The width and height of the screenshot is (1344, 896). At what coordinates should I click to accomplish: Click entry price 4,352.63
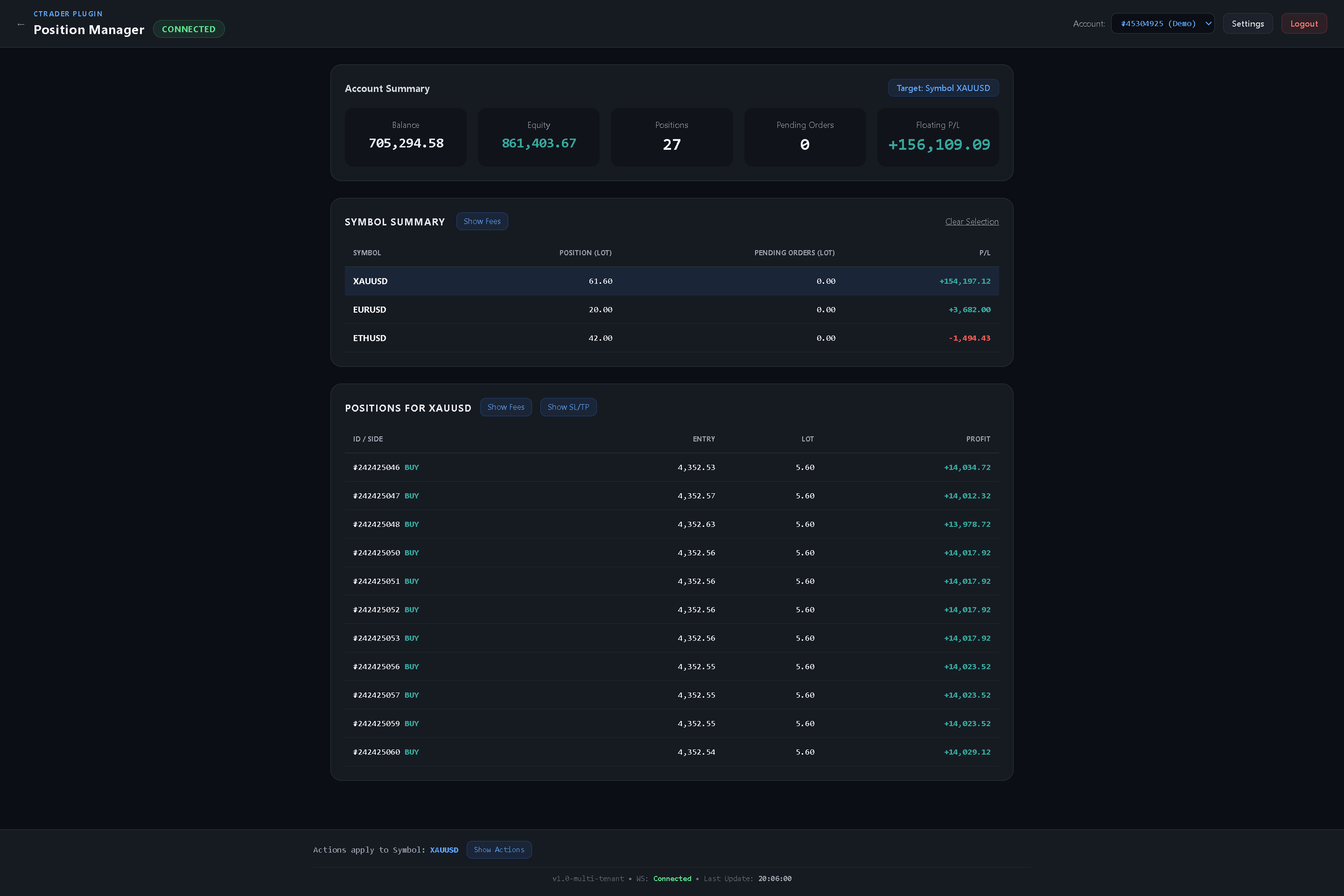click(x=696, y=525)
